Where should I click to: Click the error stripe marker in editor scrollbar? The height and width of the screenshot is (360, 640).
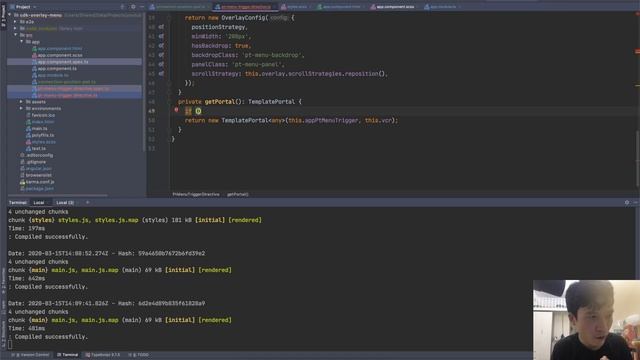(x=637, y=51)
